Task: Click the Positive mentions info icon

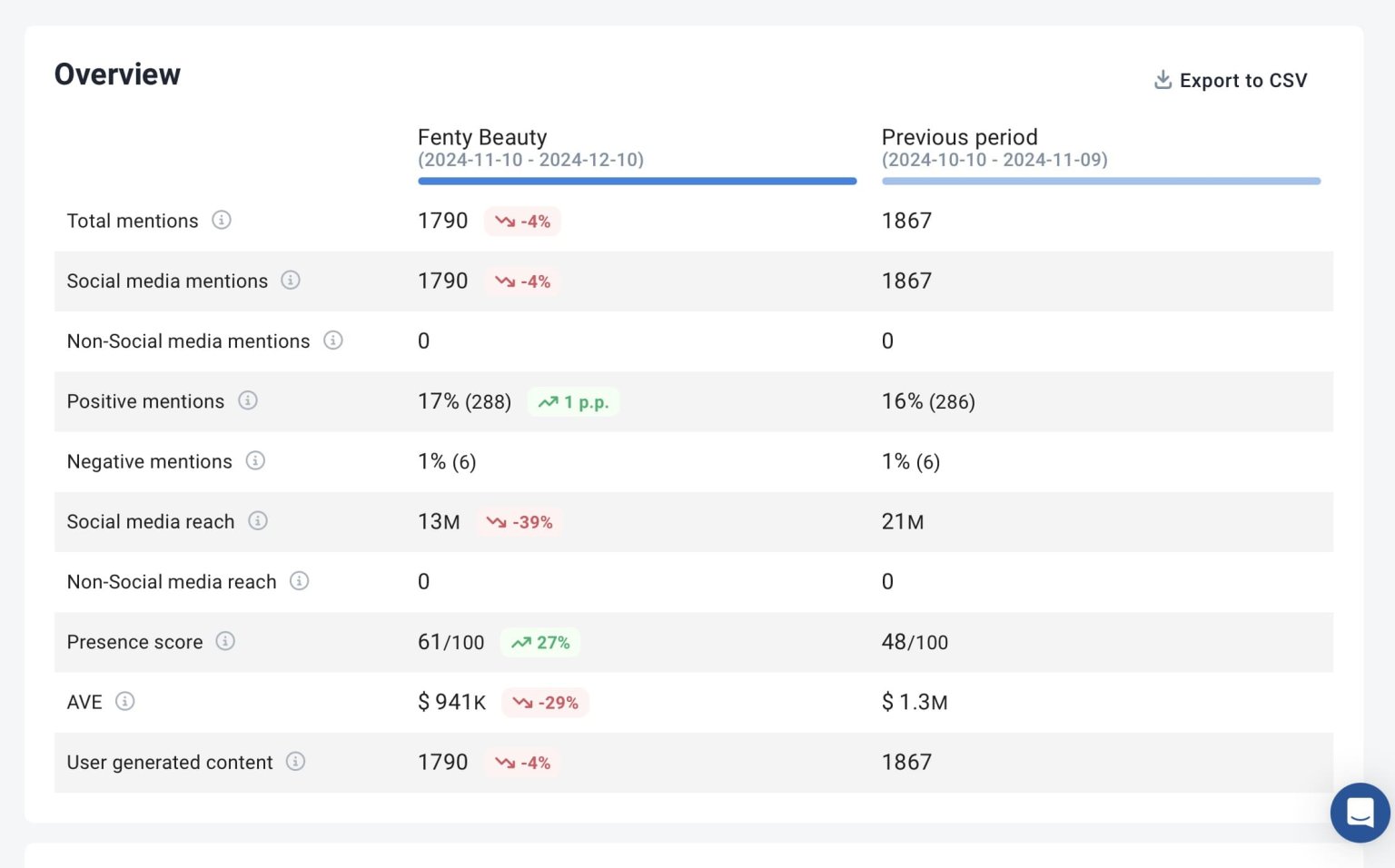Action: [247, 401]
